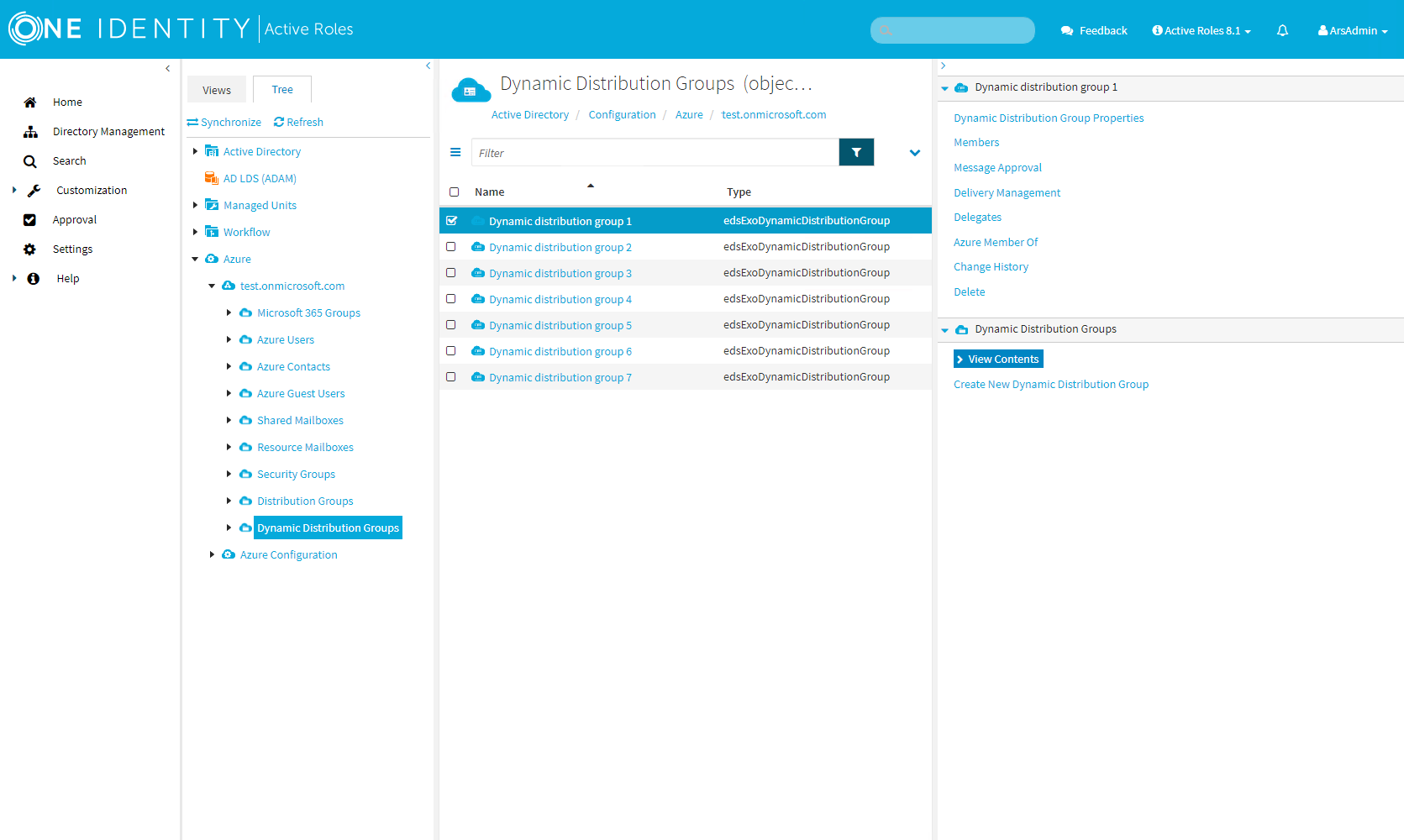1404x840 pixels.
Task: Click the Settings gear icon
Action: (30, 249)
